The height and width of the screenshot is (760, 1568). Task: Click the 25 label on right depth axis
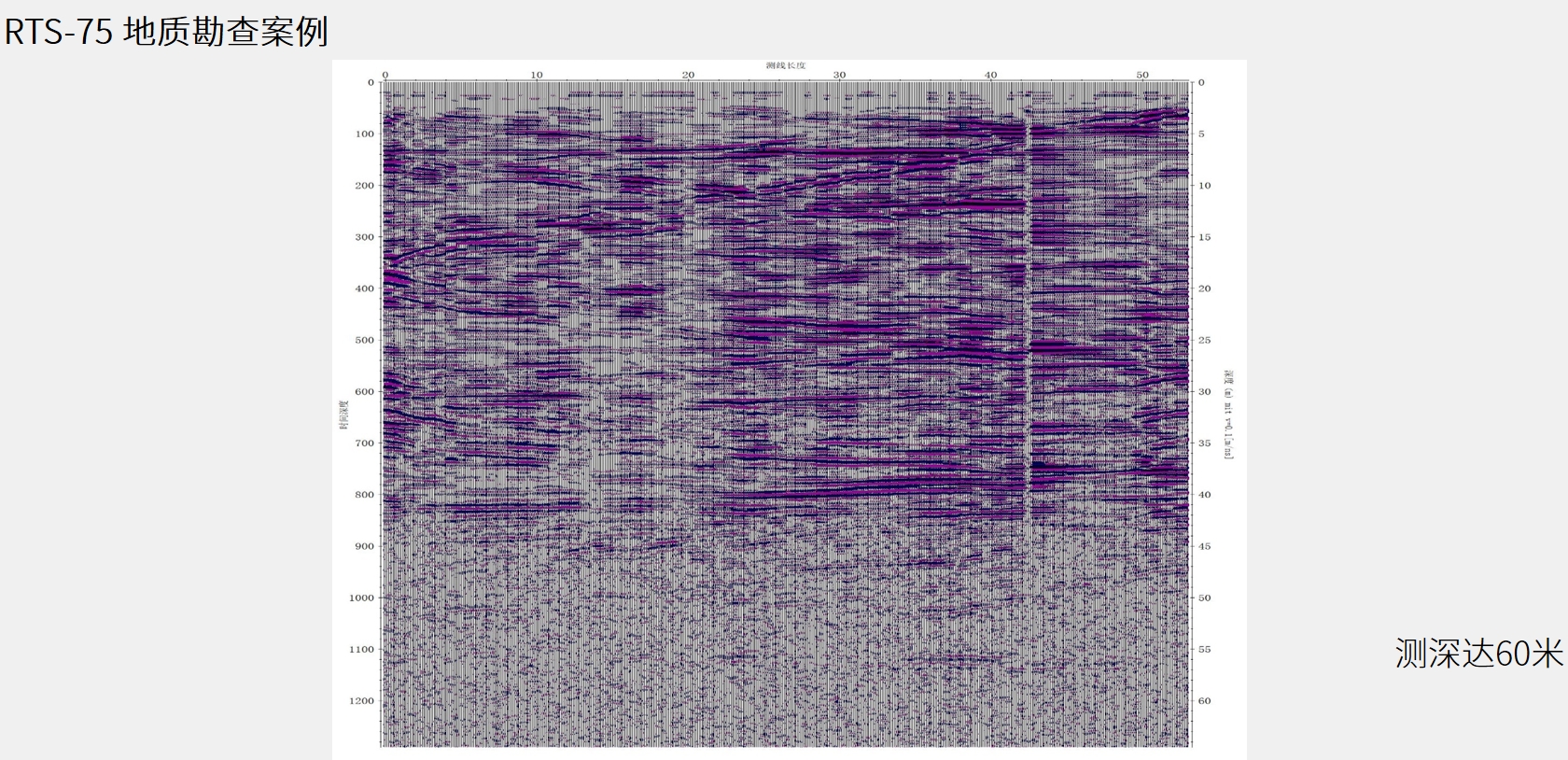pos(1205,341)
